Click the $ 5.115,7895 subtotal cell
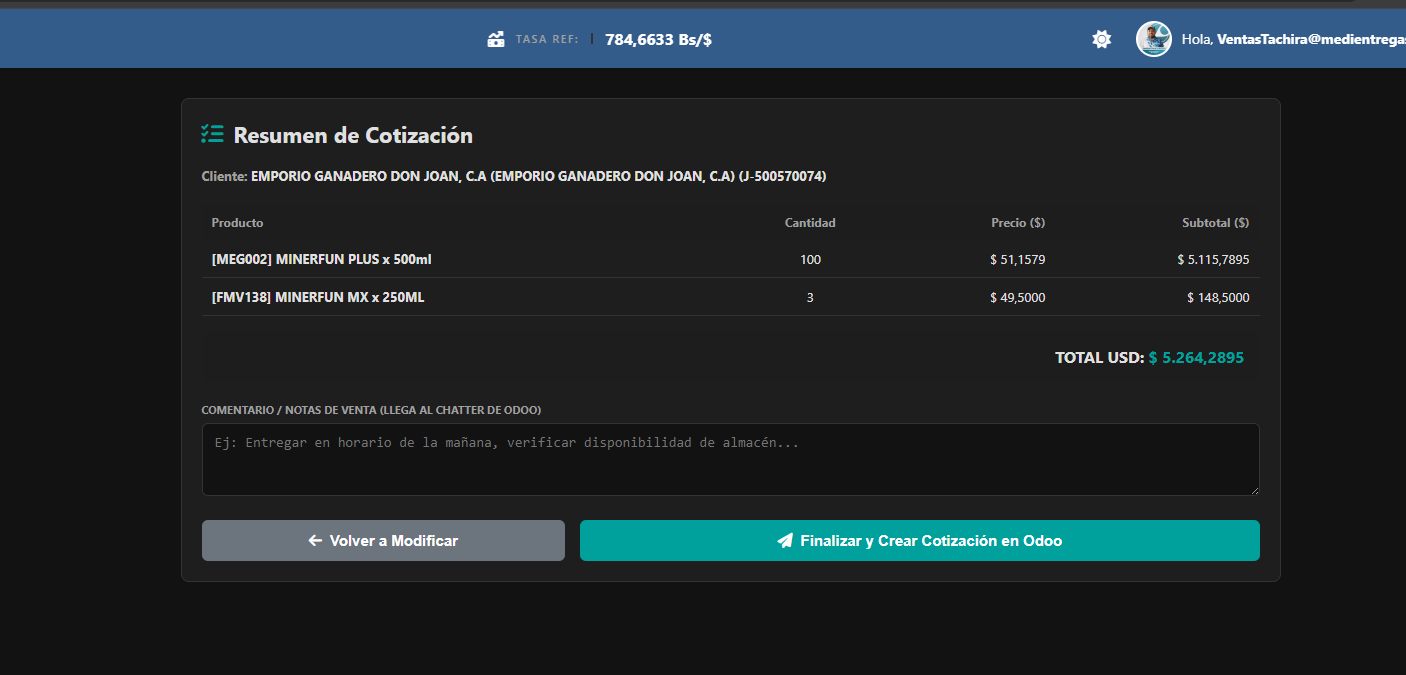The image size is (1406, 675). [x=1213, y=259]
